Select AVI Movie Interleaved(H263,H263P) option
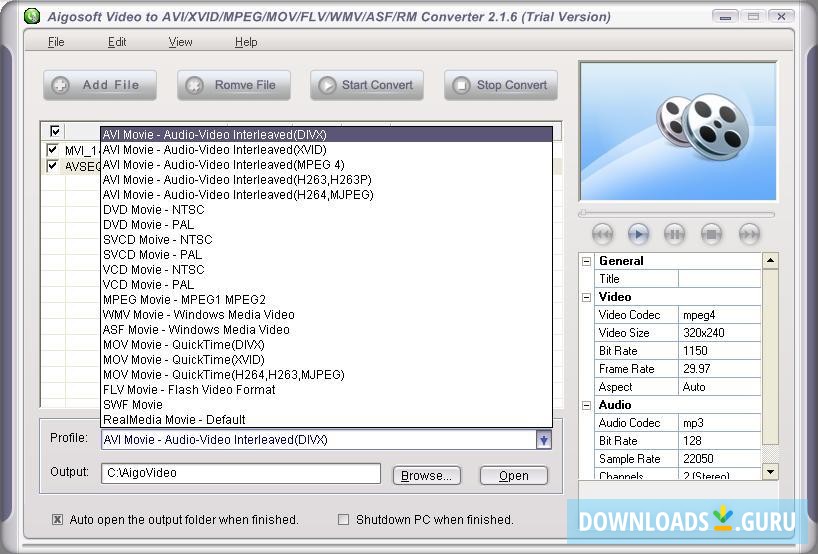The width and height of the screenshot is (818, 554). tap(326, 180)
